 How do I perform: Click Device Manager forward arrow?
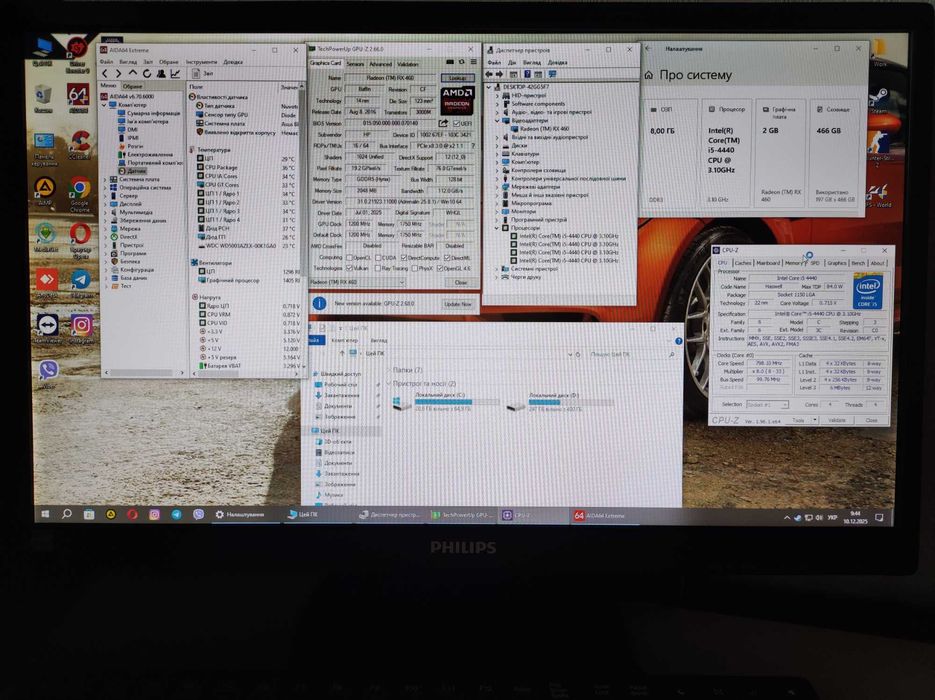[x=500, y=74]
